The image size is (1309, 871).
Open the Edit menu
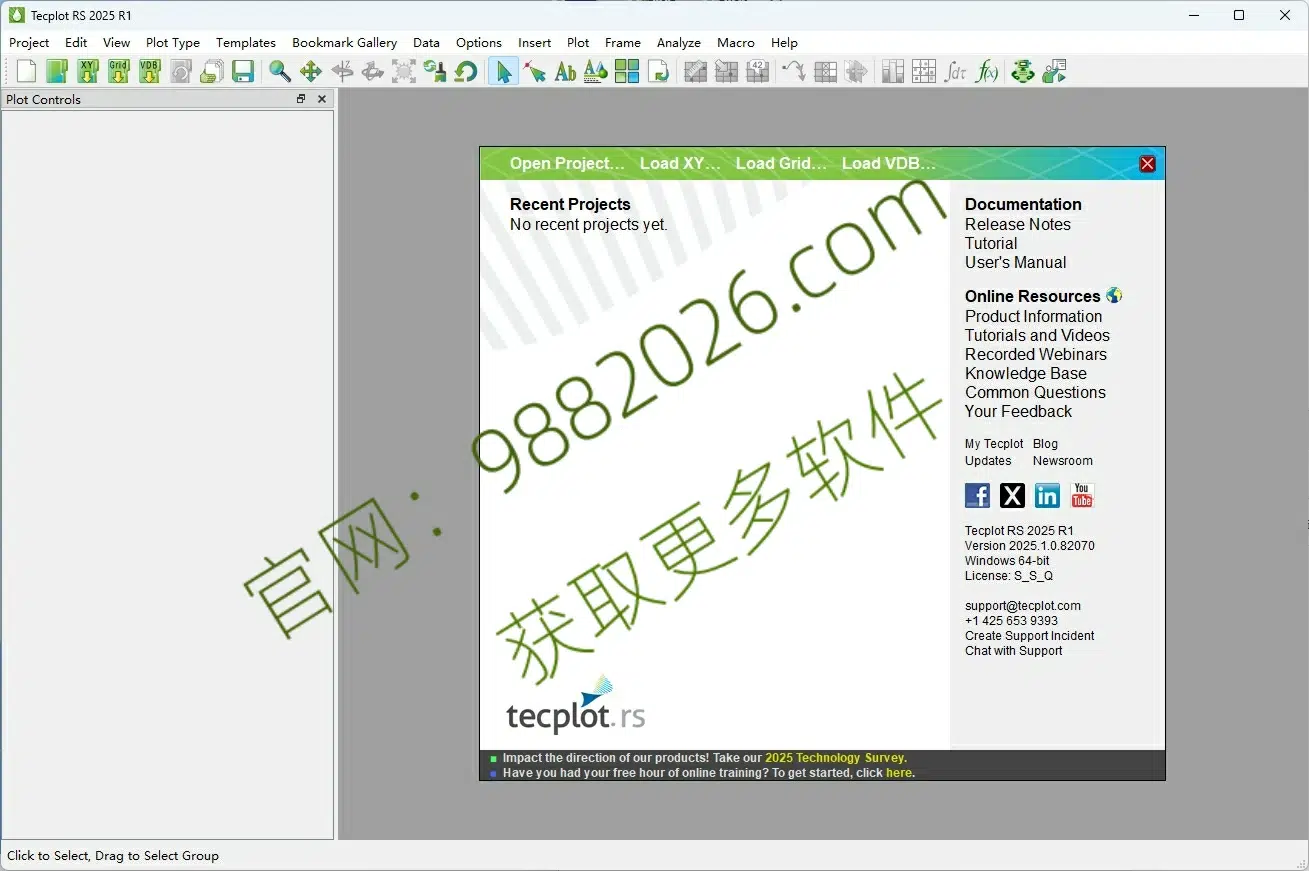(76, 43)
